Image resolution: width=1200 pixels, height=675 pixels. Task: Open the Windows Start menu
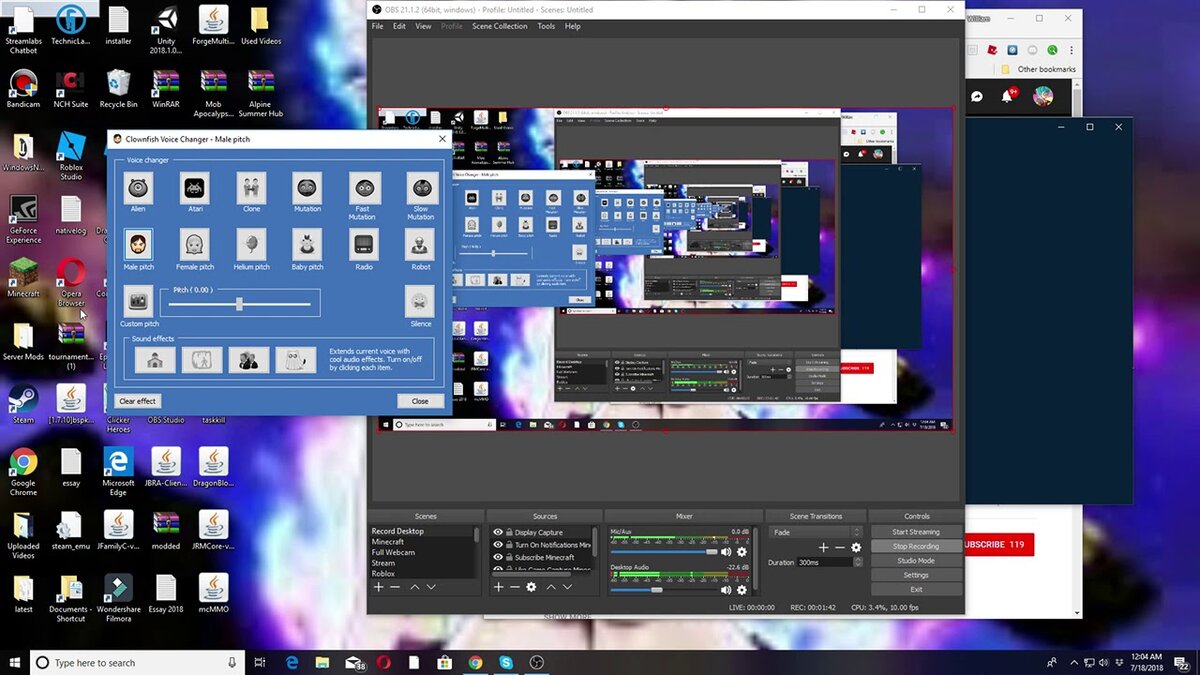15,662
